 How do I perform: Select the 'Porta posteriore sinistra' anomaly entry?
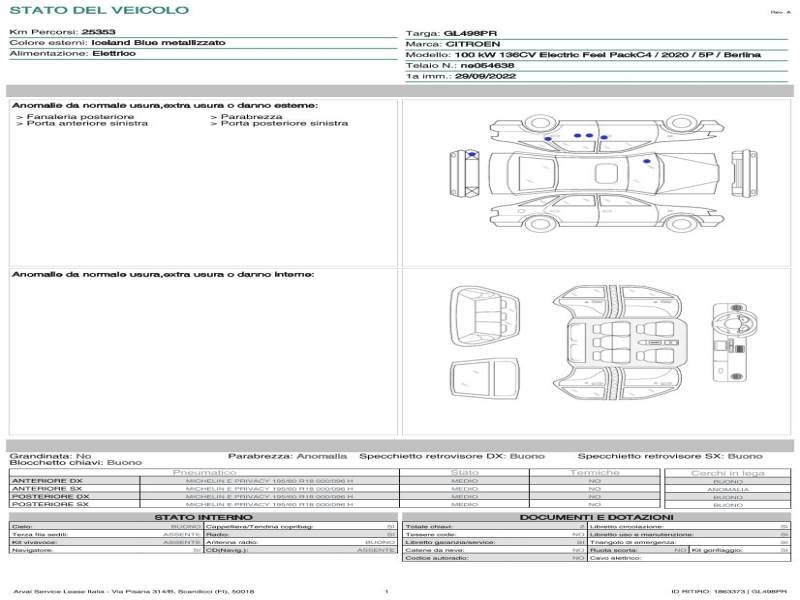(x=284, y=124)
